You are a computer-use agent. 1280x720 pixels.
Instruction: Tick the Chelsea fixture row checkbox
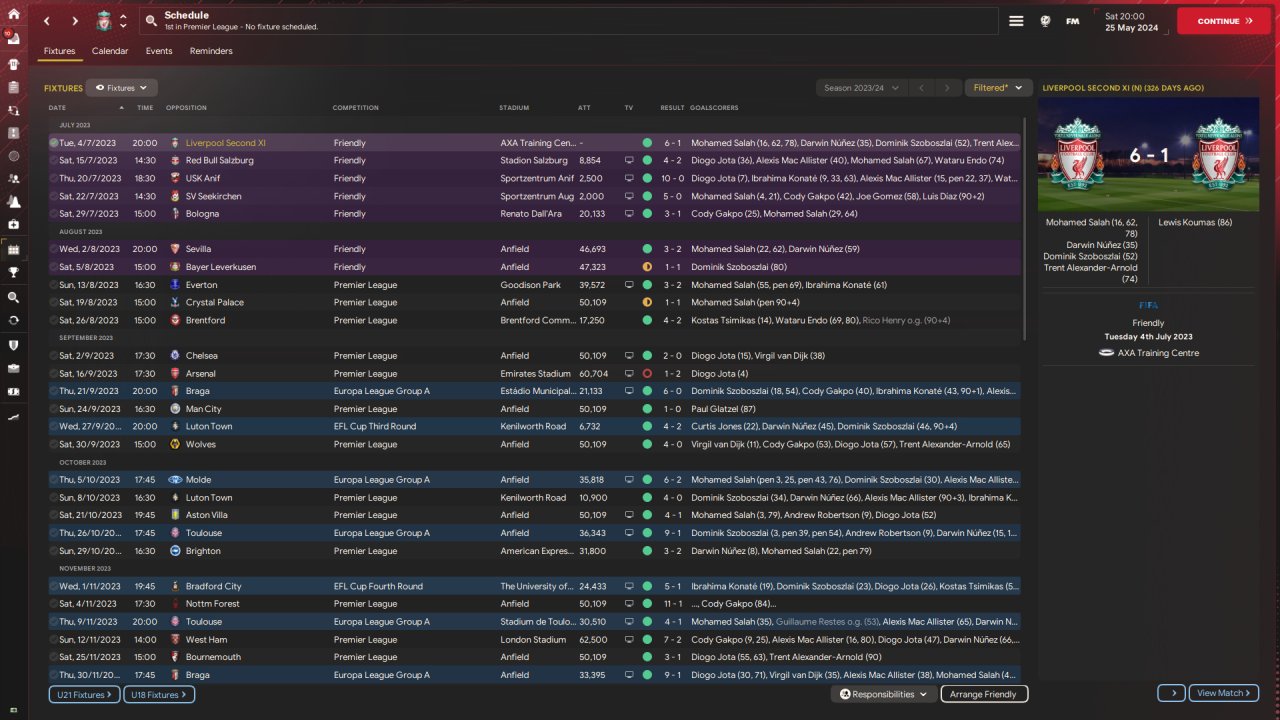pyautogui.click(x=54, y=356)
